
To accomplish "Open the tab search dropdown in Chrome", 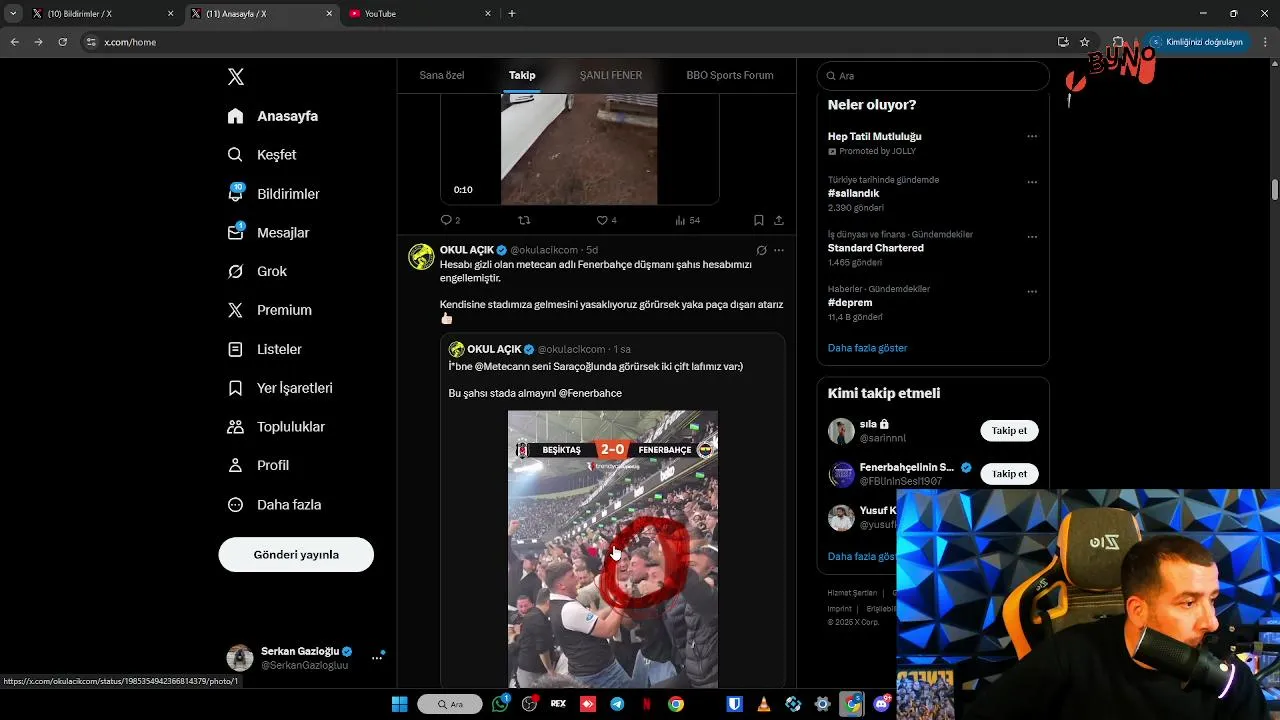I will click(x=13, y=14).
